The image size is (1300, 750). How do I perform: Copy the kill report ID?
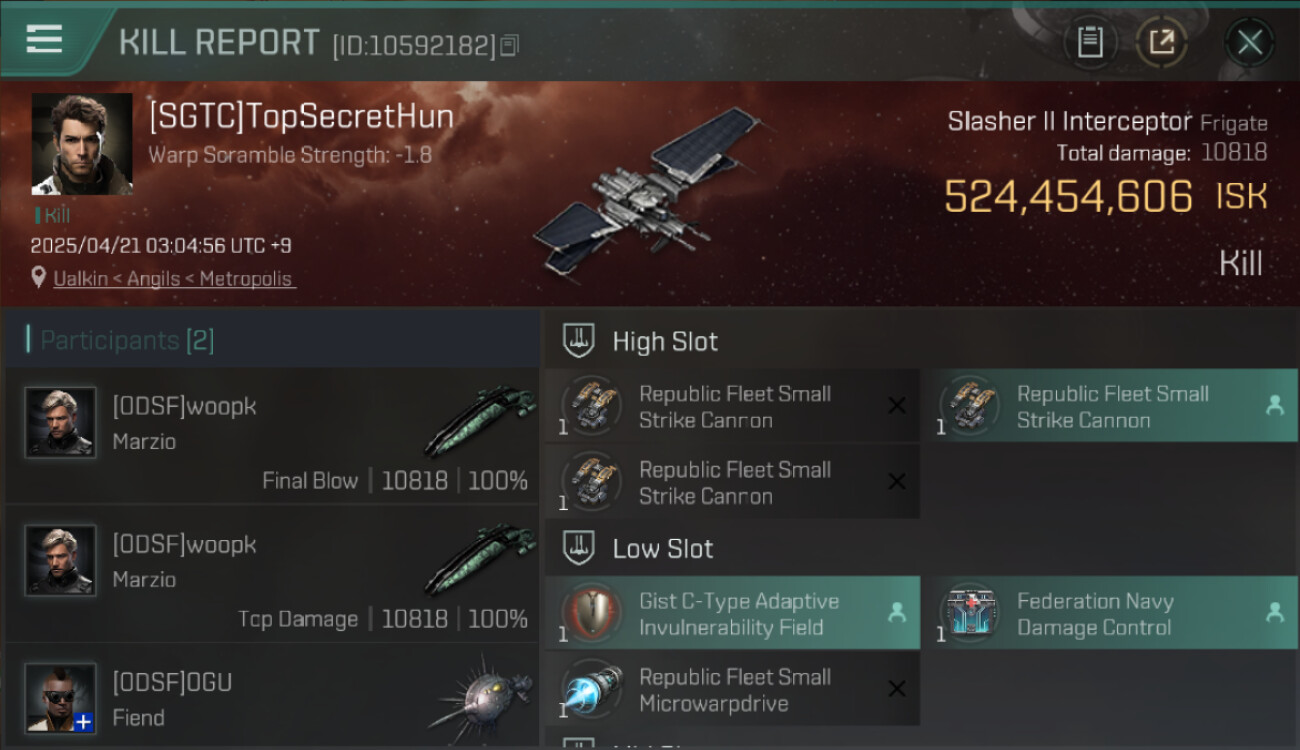point(510,45)
